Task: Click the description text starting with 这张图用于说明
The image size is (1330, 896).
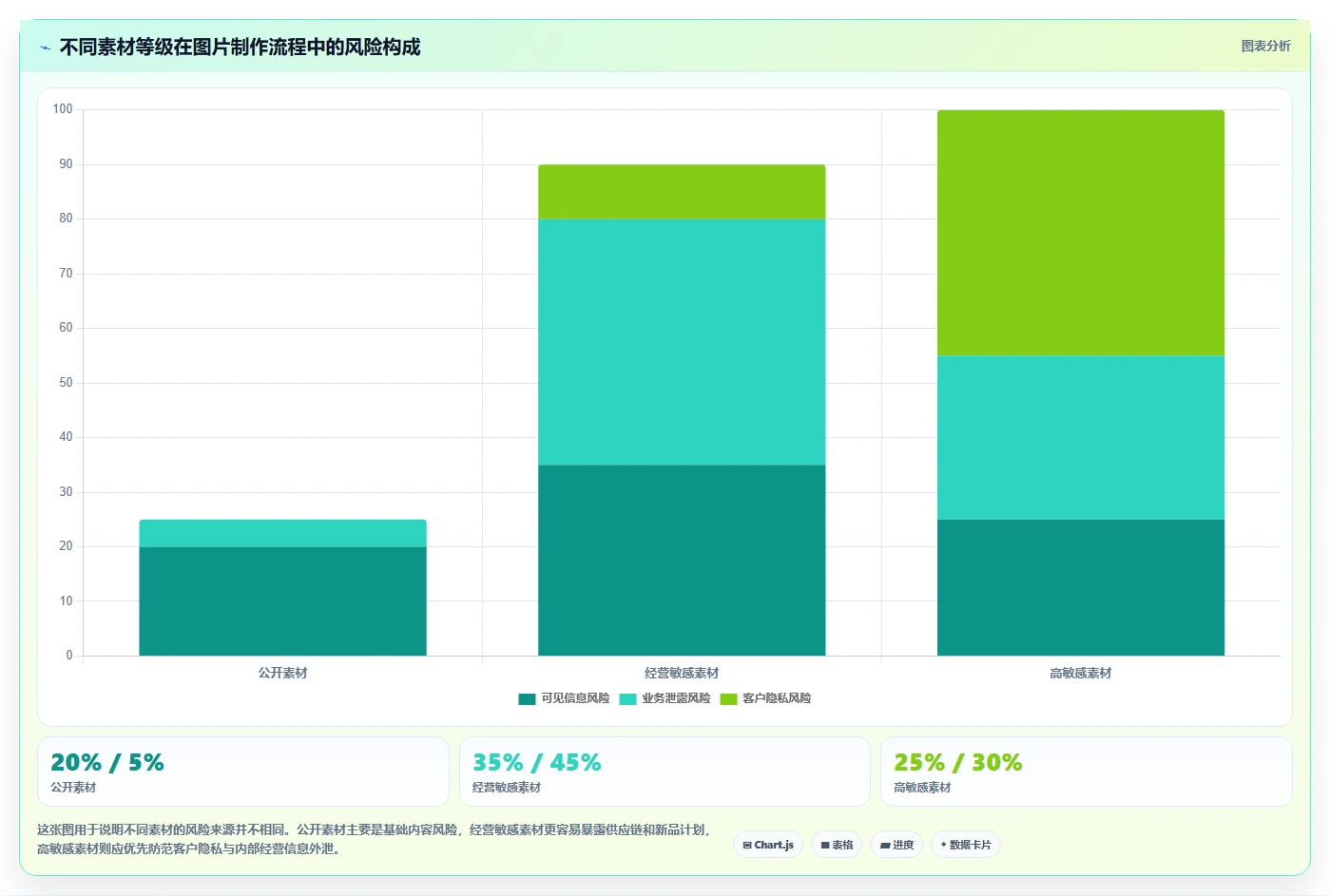Action: 374,839
